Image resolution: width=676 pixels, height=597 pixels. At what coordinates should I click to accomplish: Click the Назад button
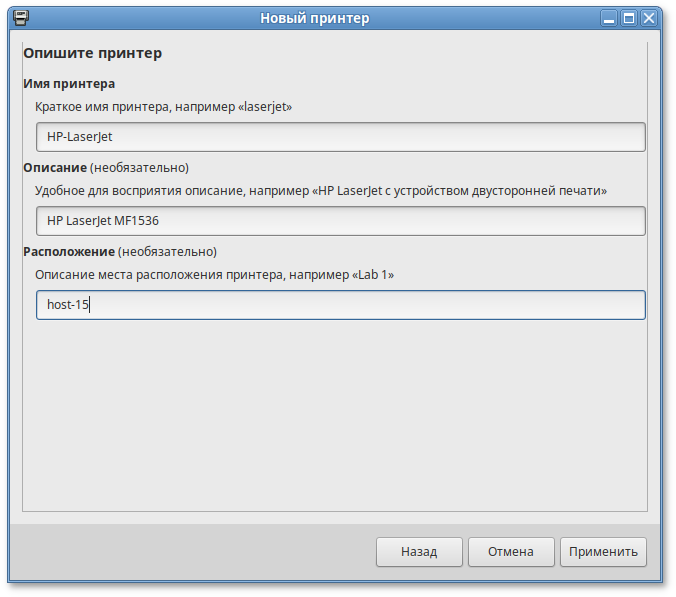(419, 551)
